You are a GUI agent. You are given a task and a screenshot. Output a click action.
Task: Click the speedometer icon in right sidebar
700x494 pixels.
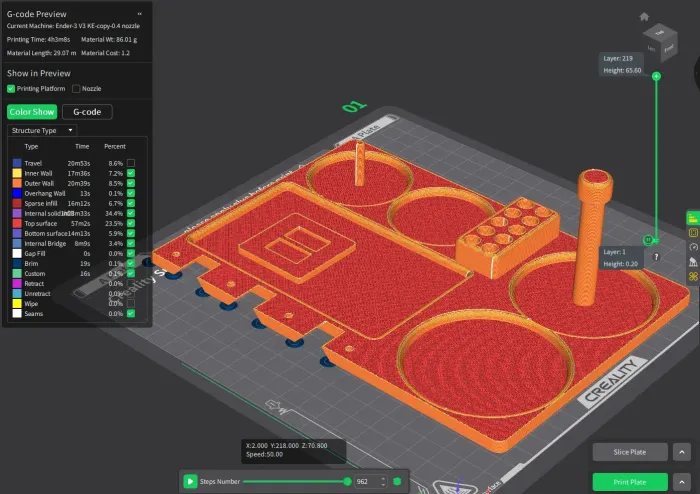(x=692, y=247)
